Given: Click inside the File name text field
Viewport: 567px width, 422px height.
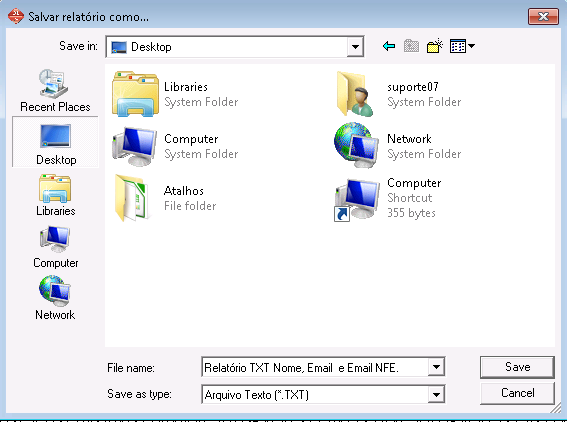Looking at the screenshot, I should pos(315,367).
